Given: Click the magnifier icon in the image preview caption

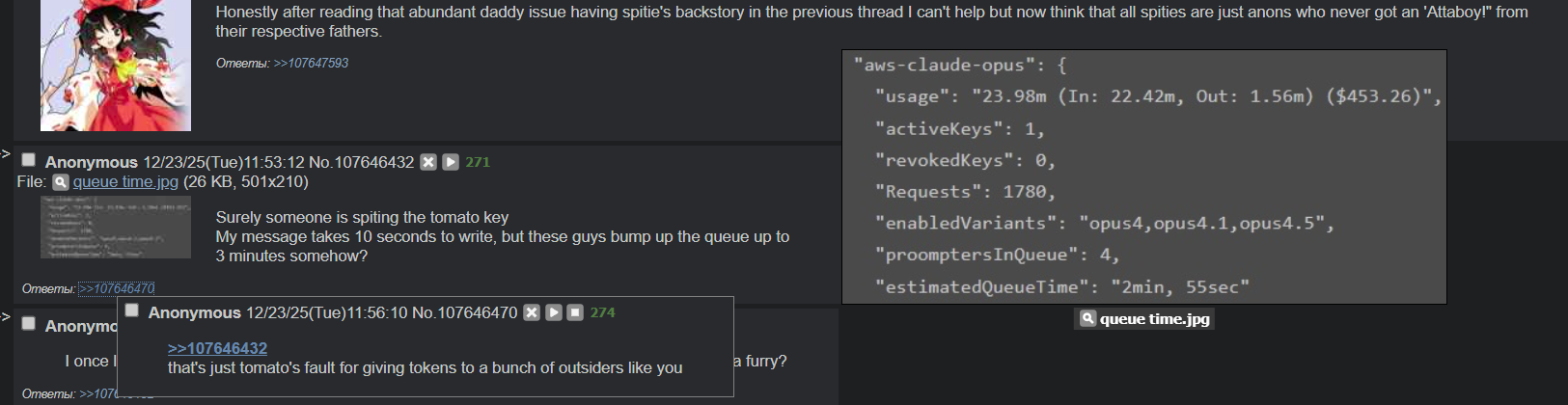Looking at the screenshot, I should tap(1087, 318).
